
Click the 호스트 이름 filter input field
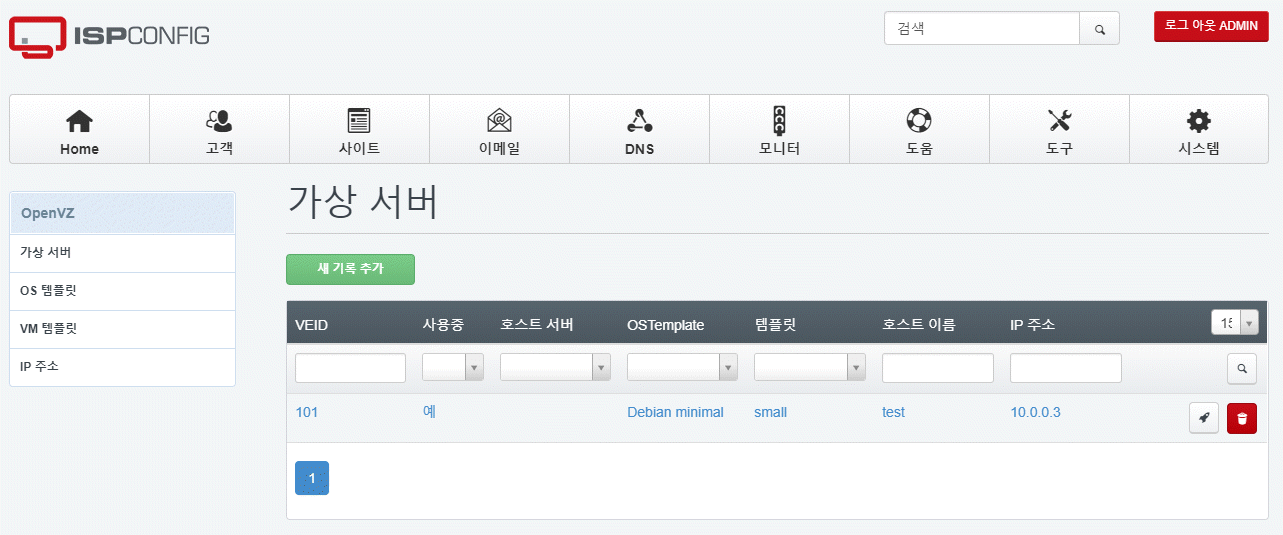pyautogui.click(x=937, y=368)
